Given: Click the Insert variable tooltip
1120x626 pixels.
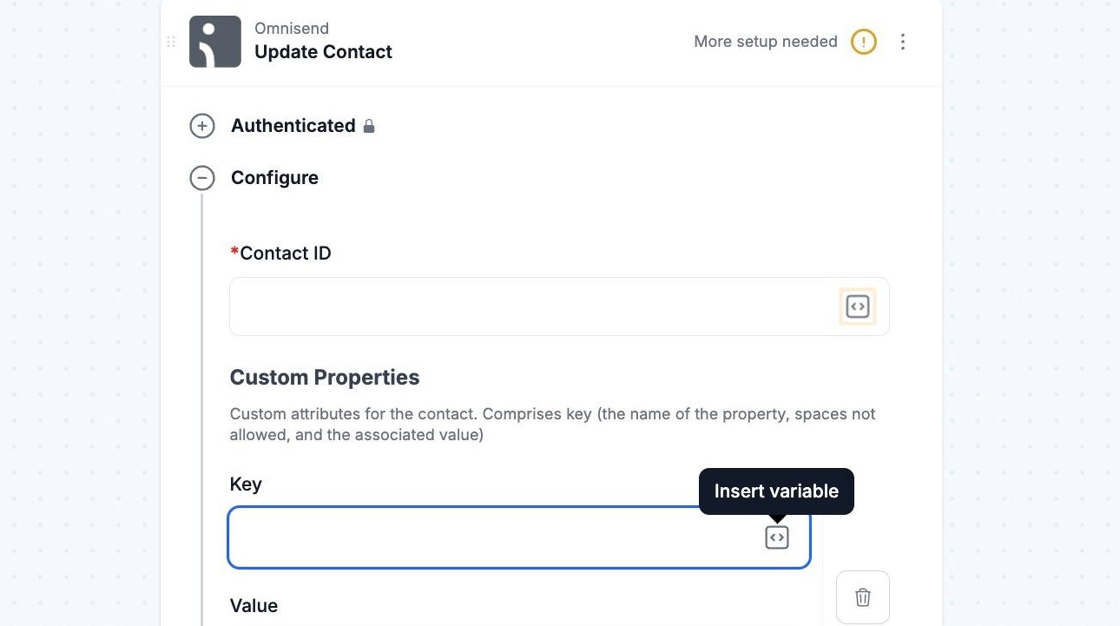Looking at the screenshot, I should tap(776, 491).
